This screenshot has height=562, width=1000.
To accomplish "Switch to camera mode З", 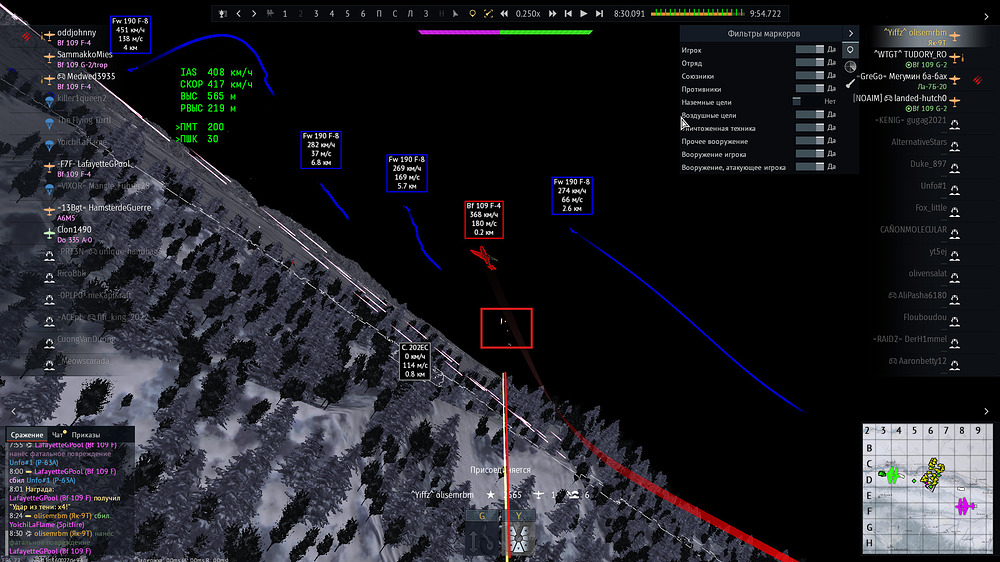I will (x=426, y=13).
